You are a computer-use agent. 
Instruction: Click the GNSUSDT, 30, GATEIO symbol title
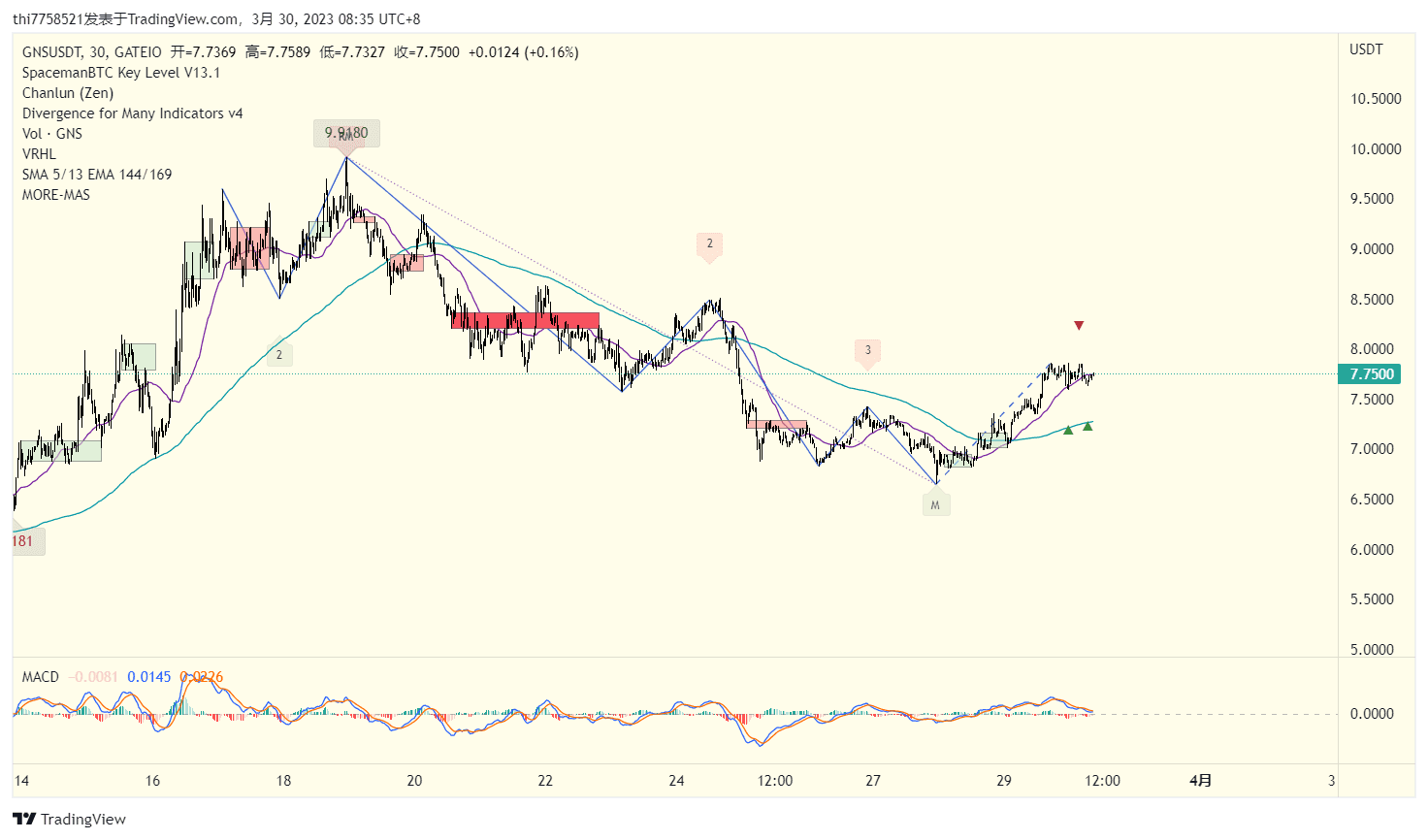(x=92, y=52)
